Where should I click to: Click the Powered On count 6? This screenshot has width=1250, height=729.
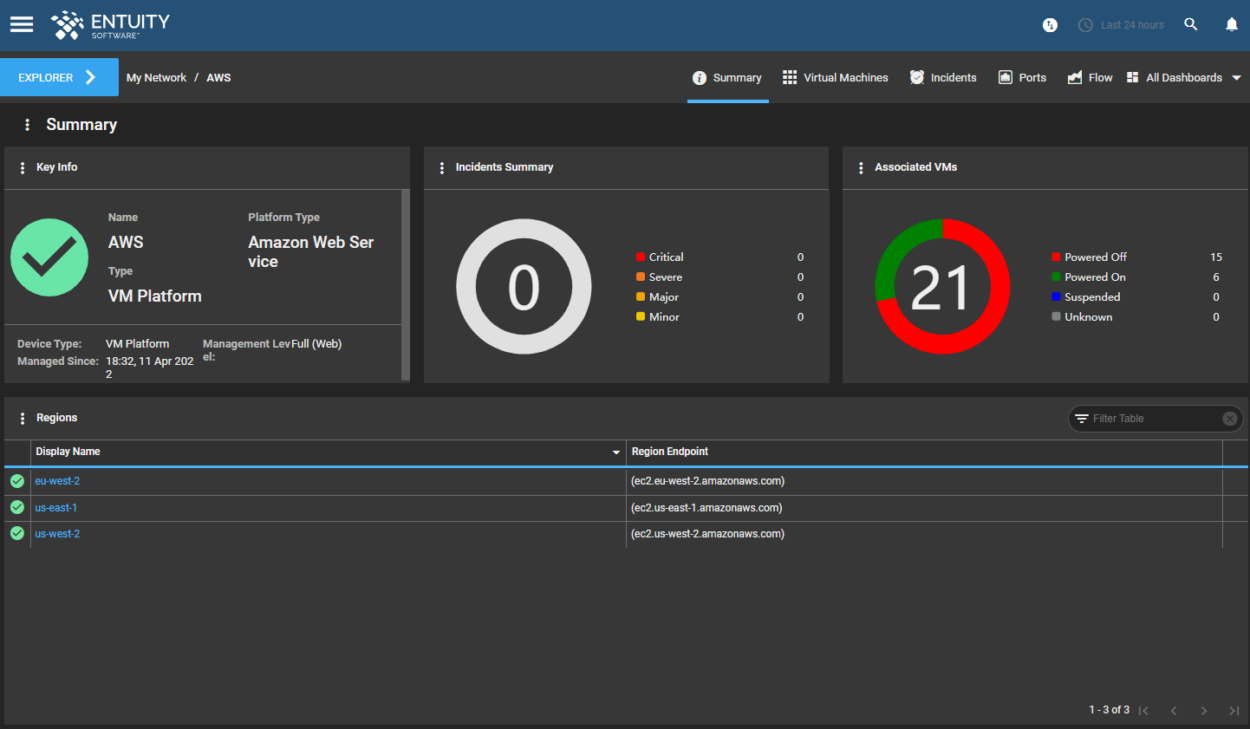[1216, 277]
